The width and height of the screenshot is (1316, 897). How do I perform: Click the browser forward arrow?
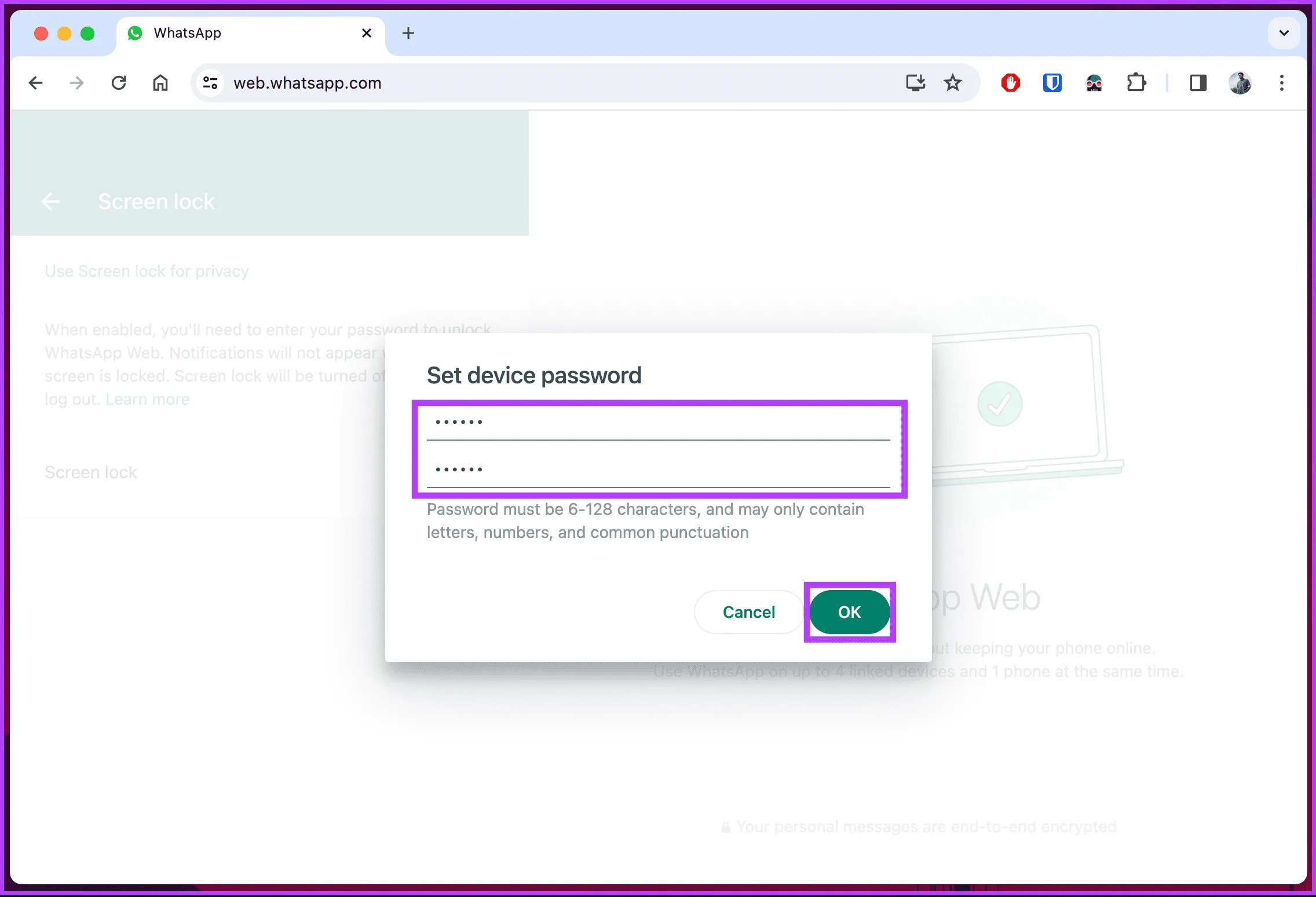point(76,83)
